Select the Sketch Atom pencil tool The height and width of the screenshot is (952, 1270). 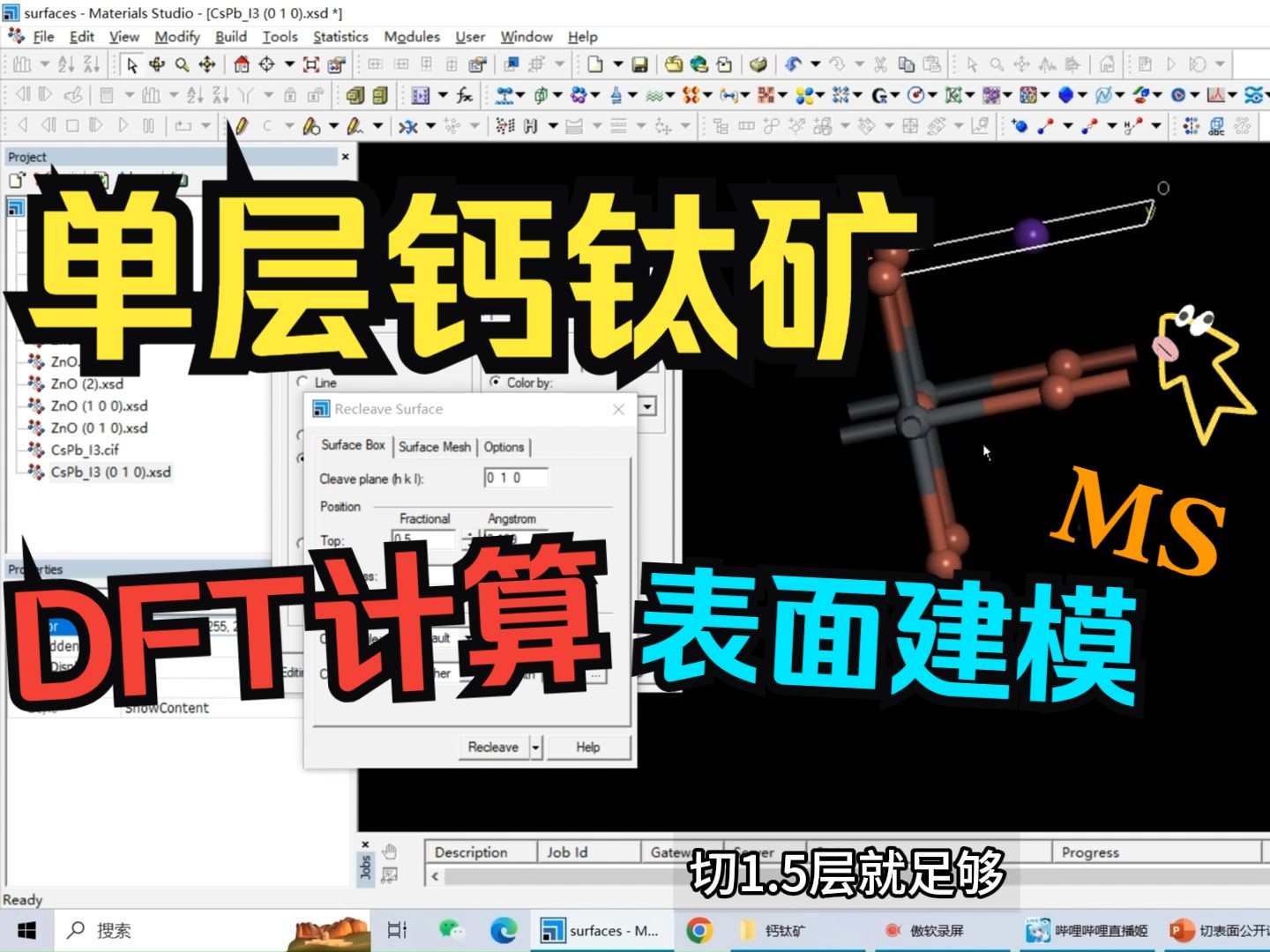[x=241, y=125]
